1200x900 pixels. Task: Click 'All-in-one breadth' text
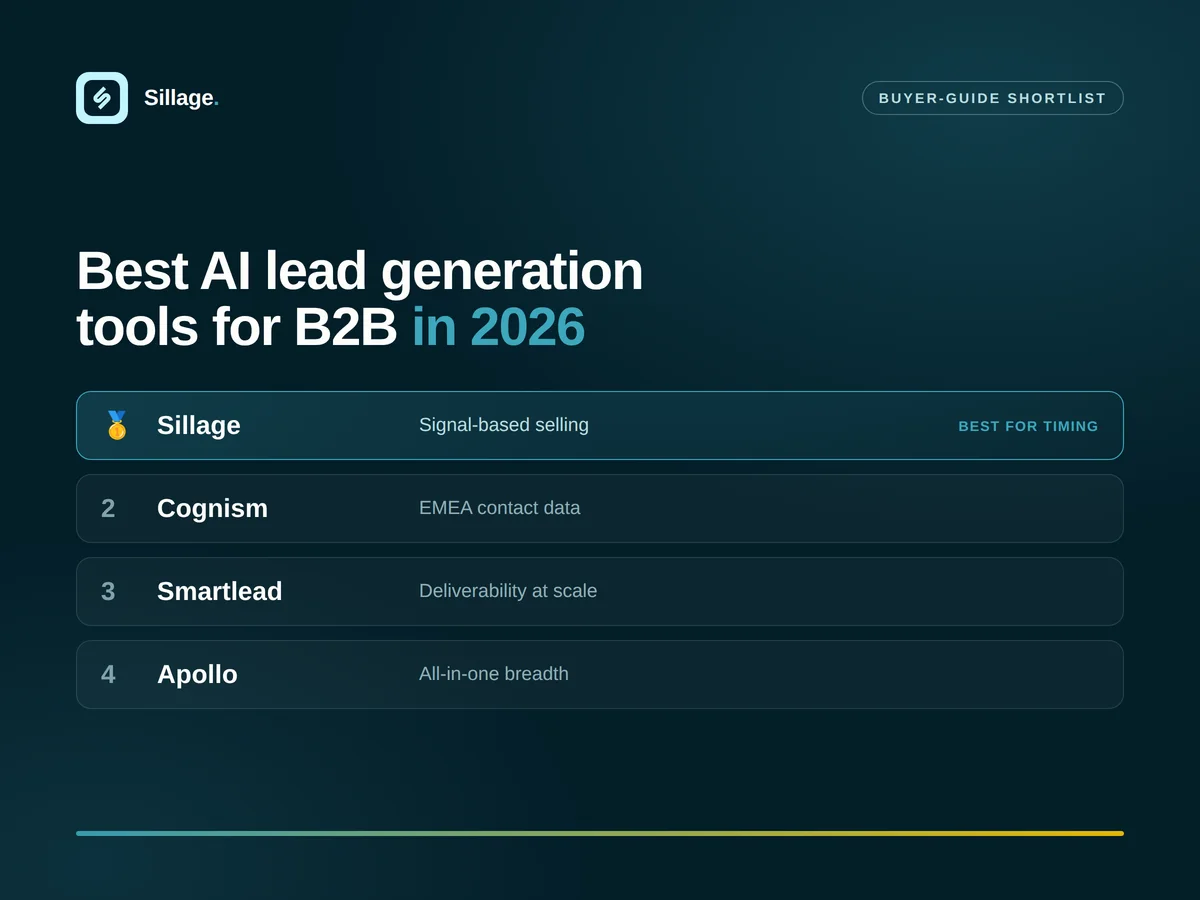(x=494, y=674)
